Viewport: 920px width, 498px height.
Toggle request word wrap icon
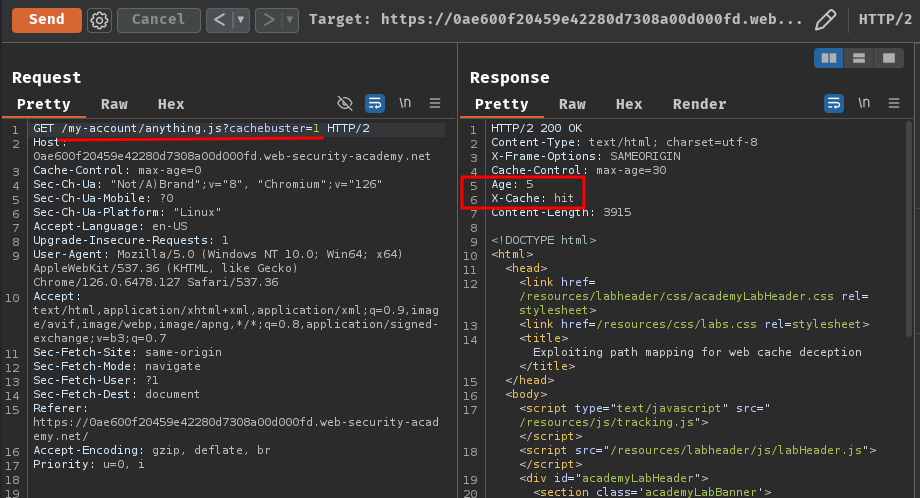coord(375,103)
